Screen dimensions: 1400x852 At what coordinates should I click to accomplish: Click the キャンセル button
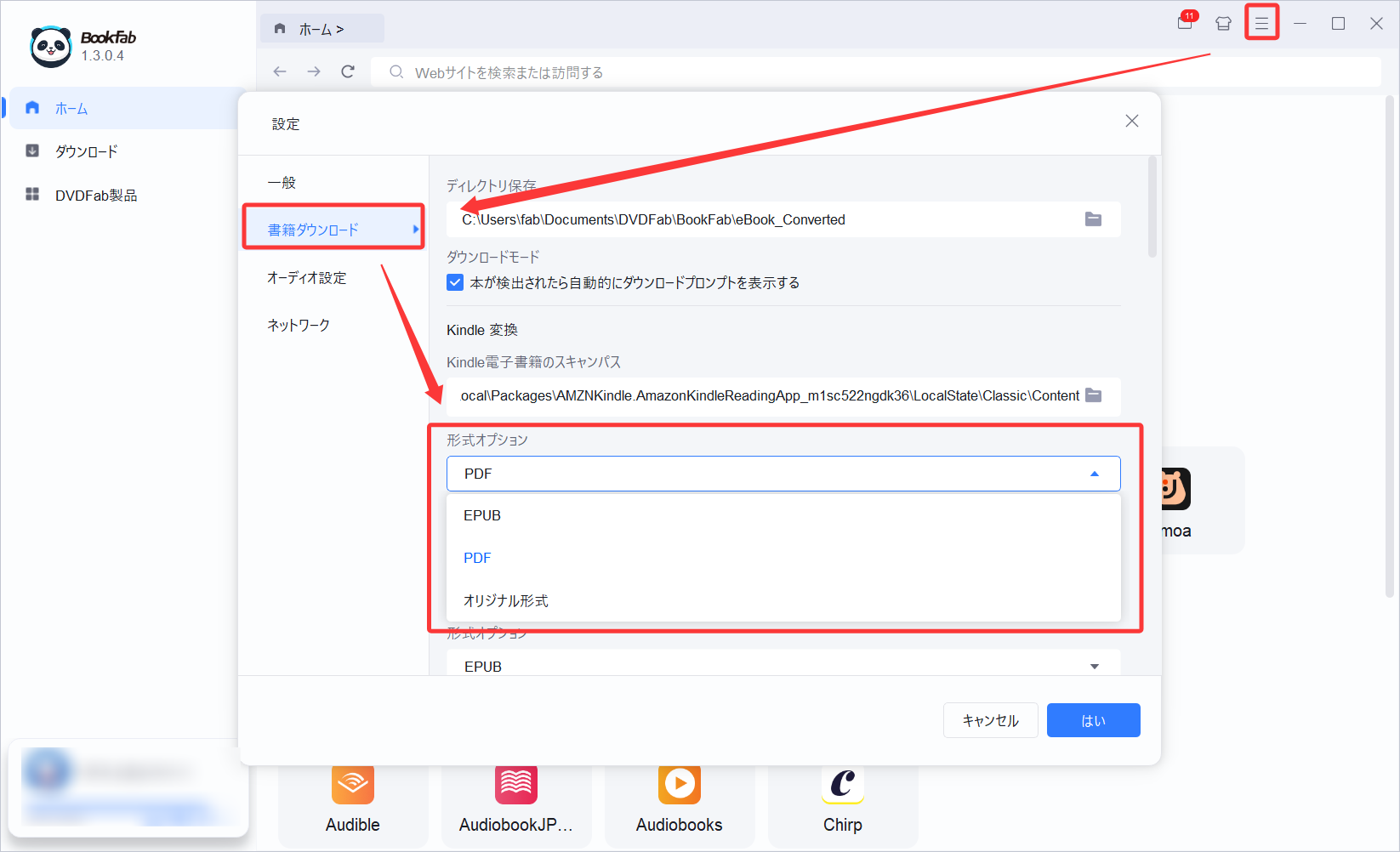pyautogui.click(x=991, y=720)
